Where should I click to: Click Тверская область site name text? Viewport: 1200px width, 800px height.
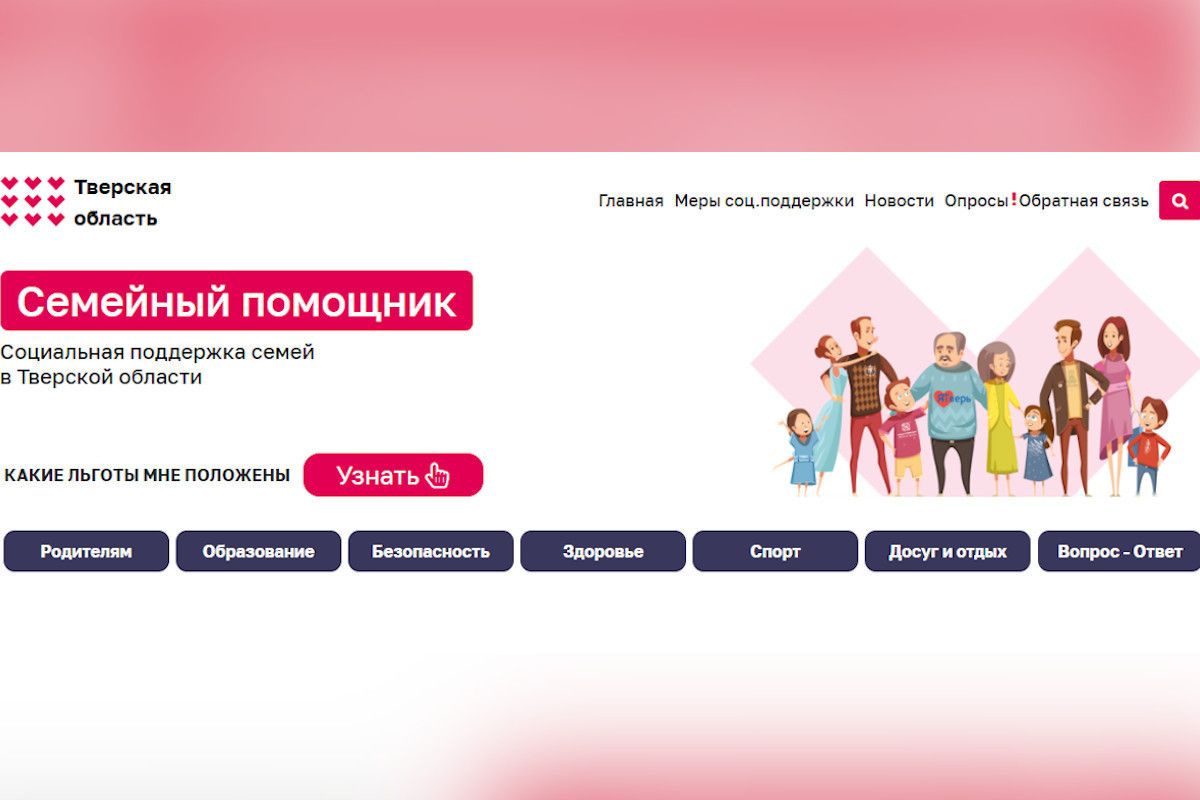pyautogui.click(x=122, y=202)
